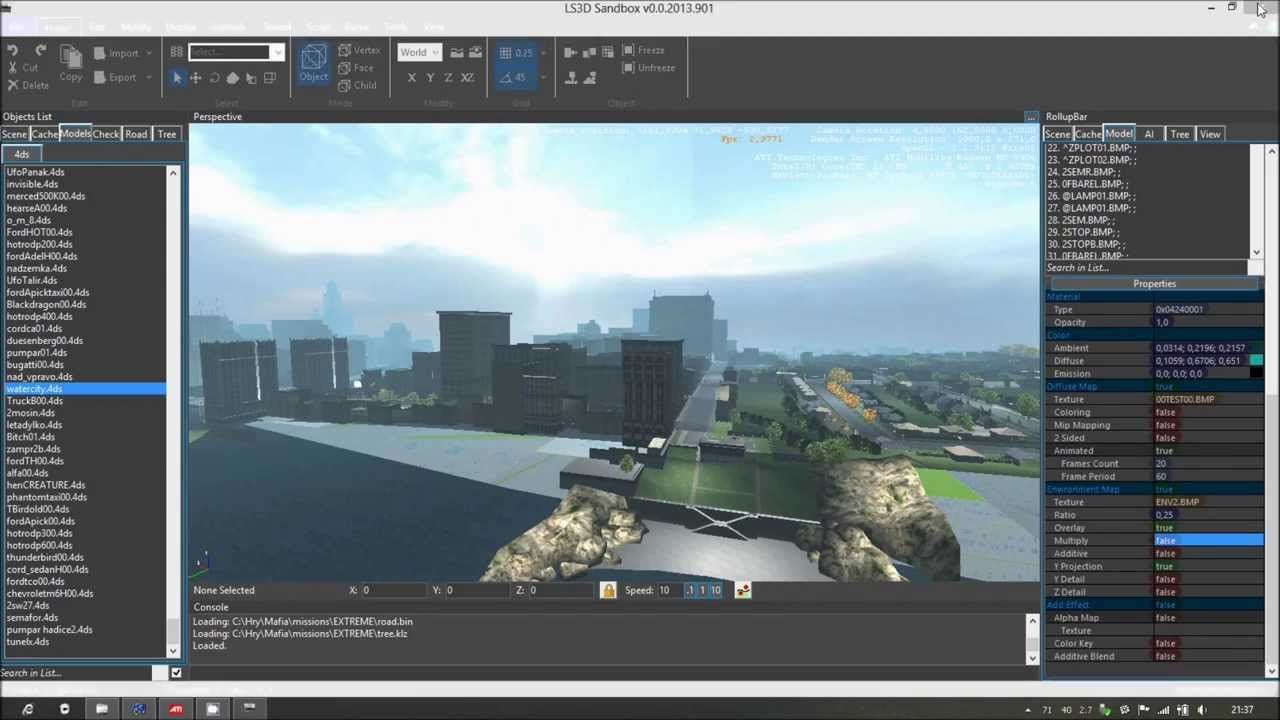This screenshot has width=1280, height=720.
Task: Switch to Object mode
Action: pyautogui.click(x=313, y=63)
